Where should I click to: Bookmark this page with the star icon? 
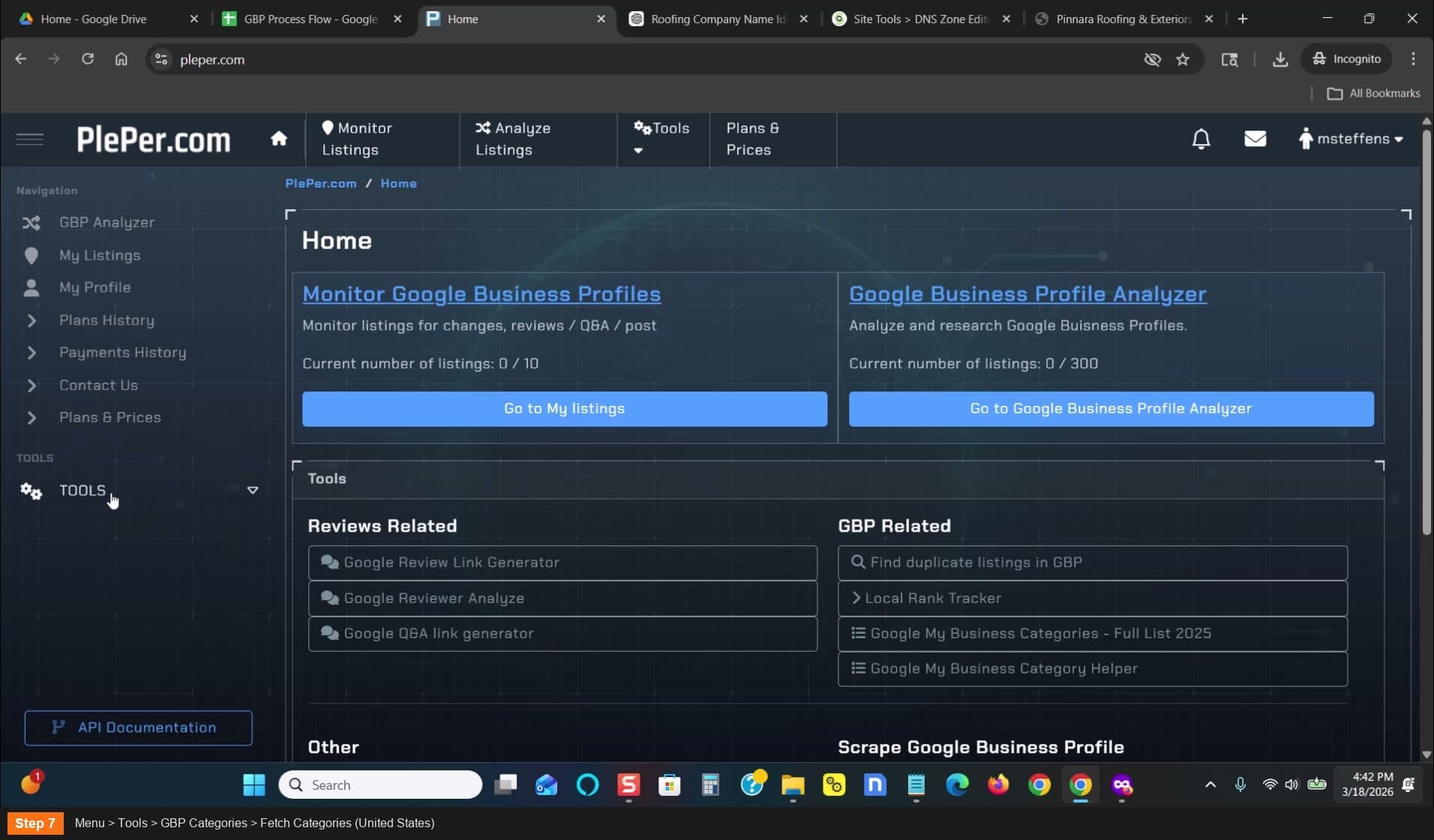pos(1183,59)
